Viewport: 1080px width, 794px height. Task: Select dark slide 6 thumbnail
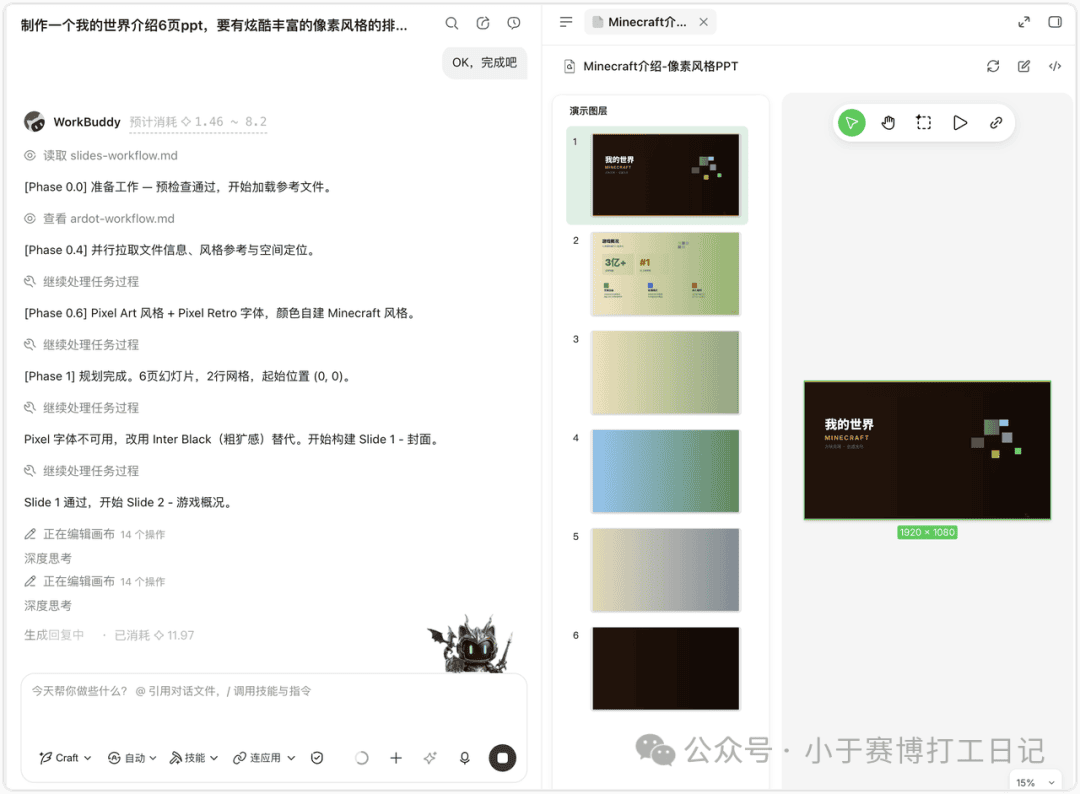[665, 668]
